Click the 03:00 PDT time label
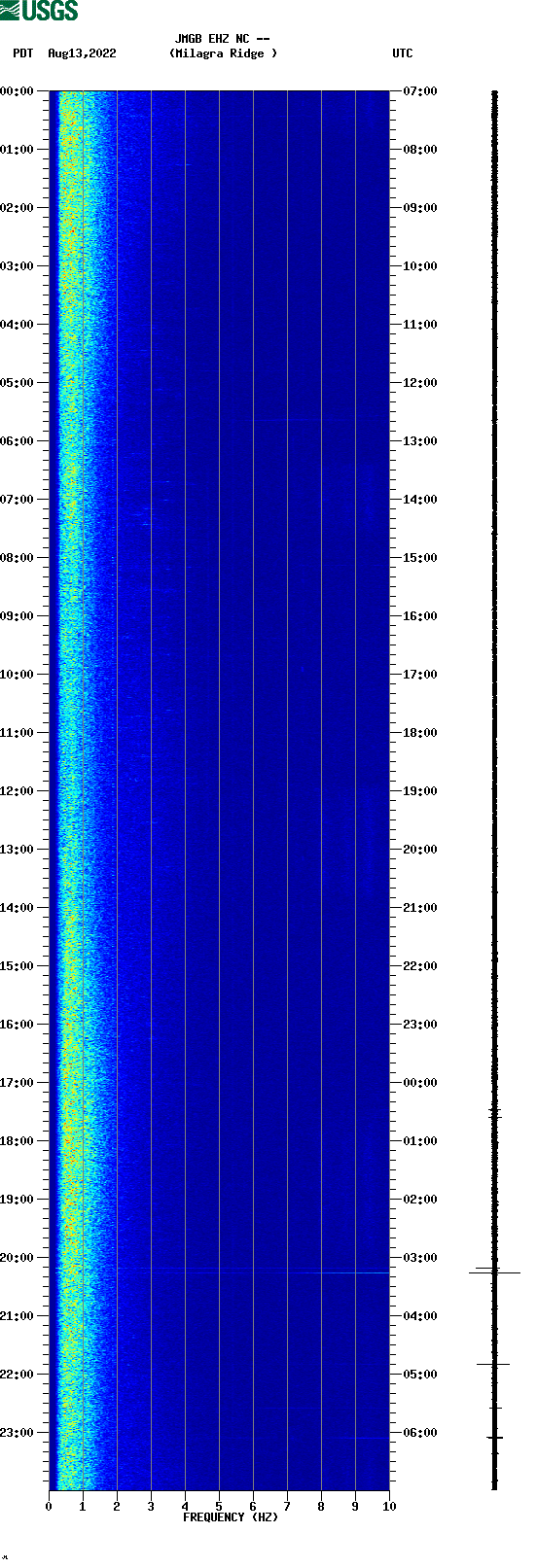Viewport: 537px width, 1568px height. pos(17,266)
